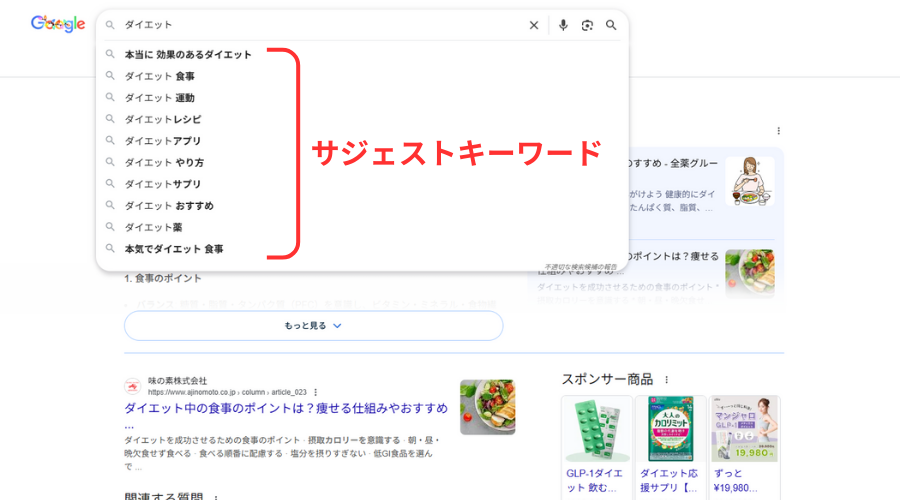Click the Google logo
Image resolution: width=900 pixels, height=500 pixels.
click(58, 24)
